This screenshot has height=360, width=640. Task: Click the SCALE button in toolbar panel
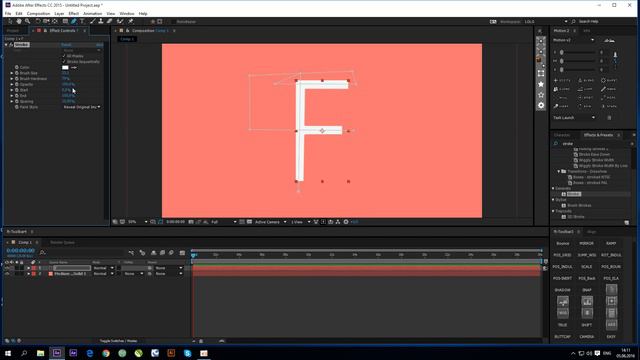coord(587,267)
